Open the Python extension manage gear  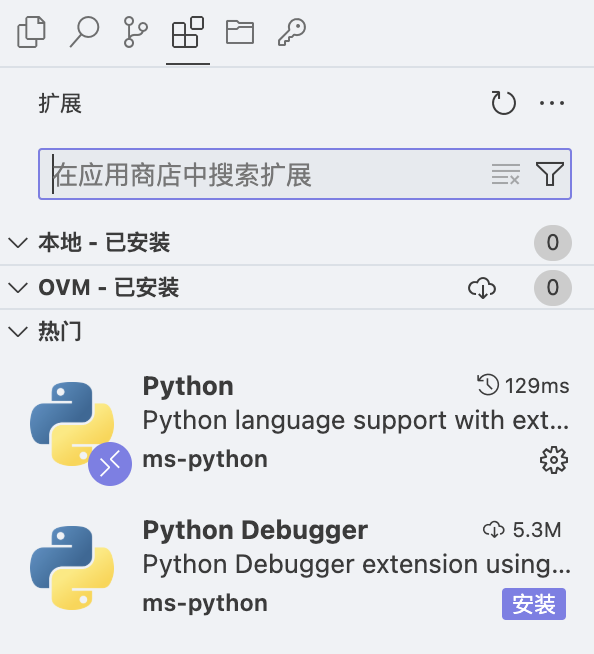[554, 460]
